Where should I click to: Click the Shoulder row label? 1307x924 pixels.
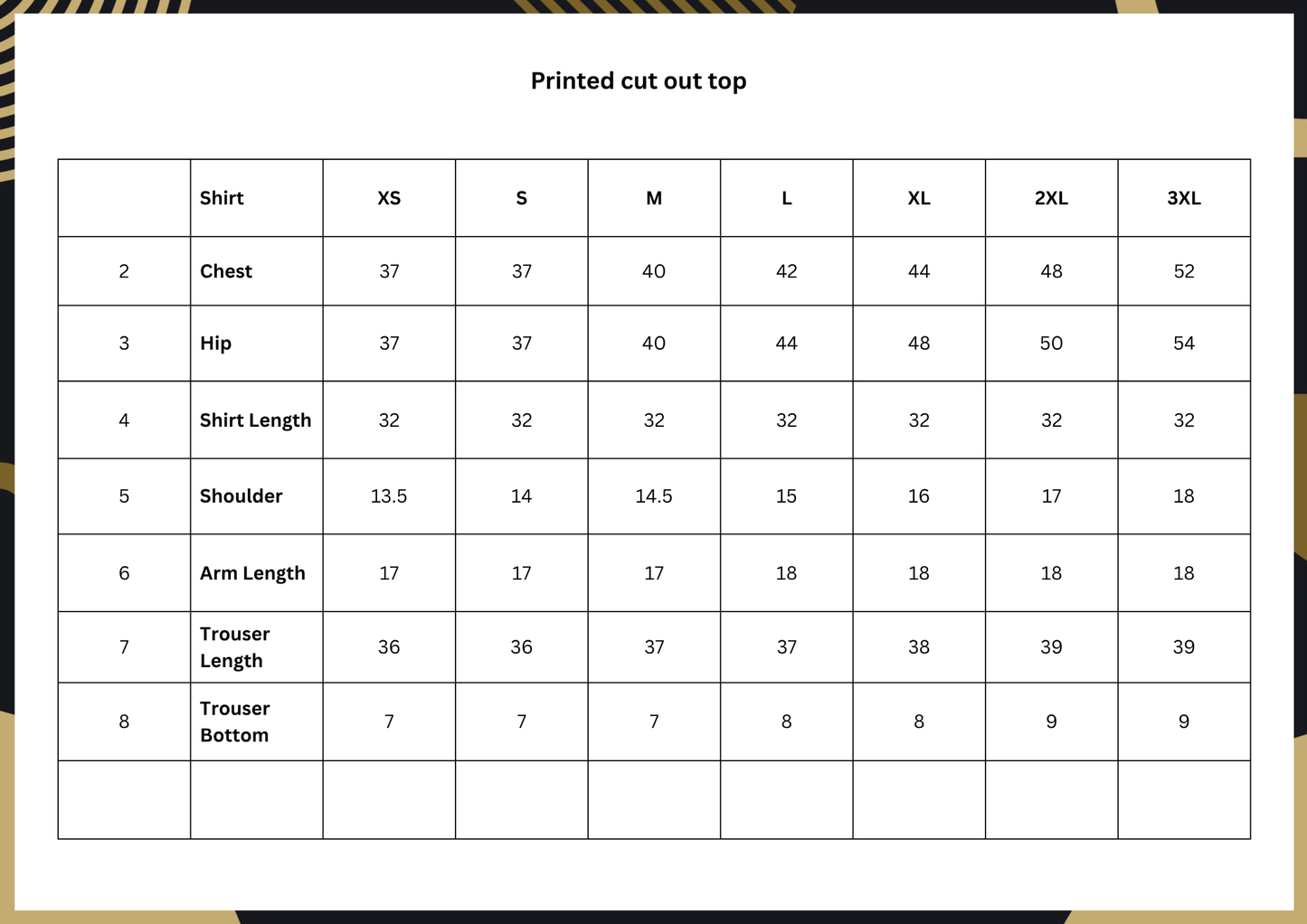241,495
